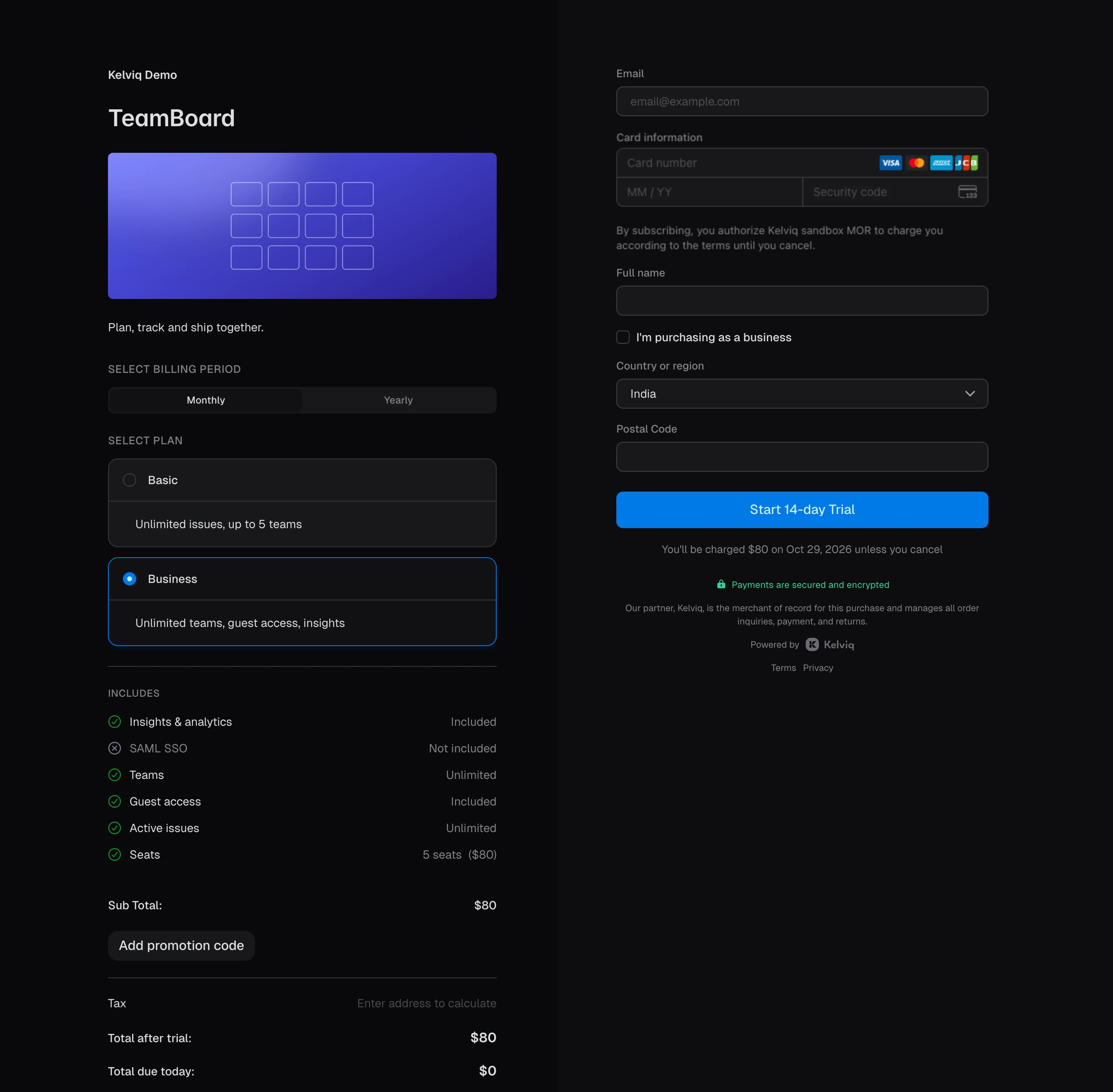Focus the Postal Code input field
The image size is (1113, 1092).
click(802, 457)
